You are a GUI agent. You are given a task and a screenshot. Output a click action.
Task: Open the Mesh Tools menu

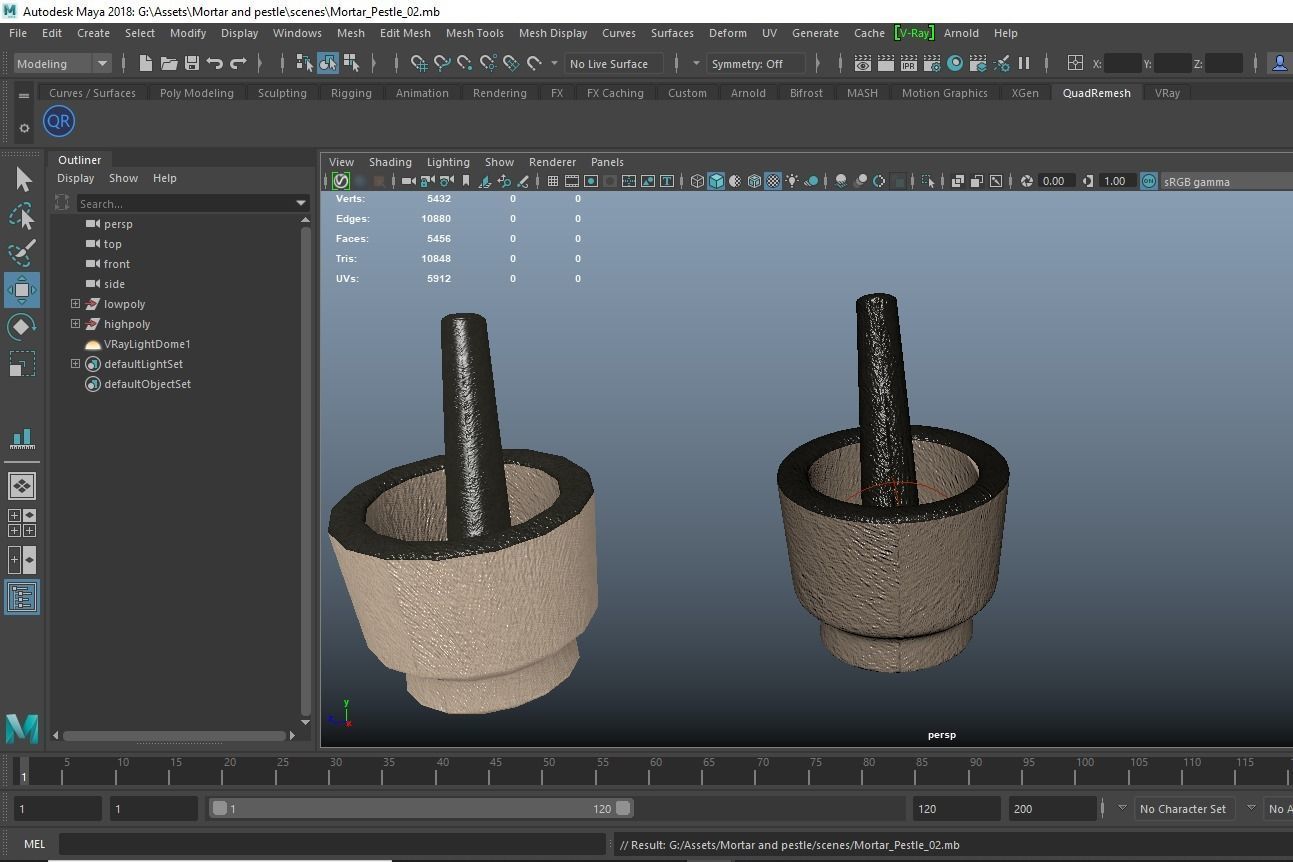click(x=474, y=33)
